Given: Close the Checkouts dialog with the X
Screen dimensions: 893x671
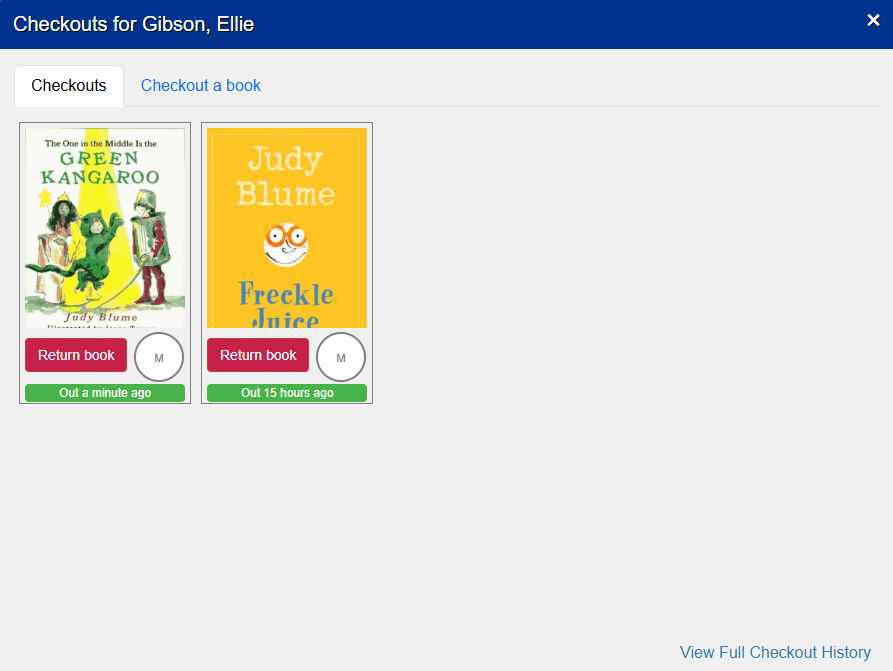Looking at the screenshot, I should tap(873, 21).
